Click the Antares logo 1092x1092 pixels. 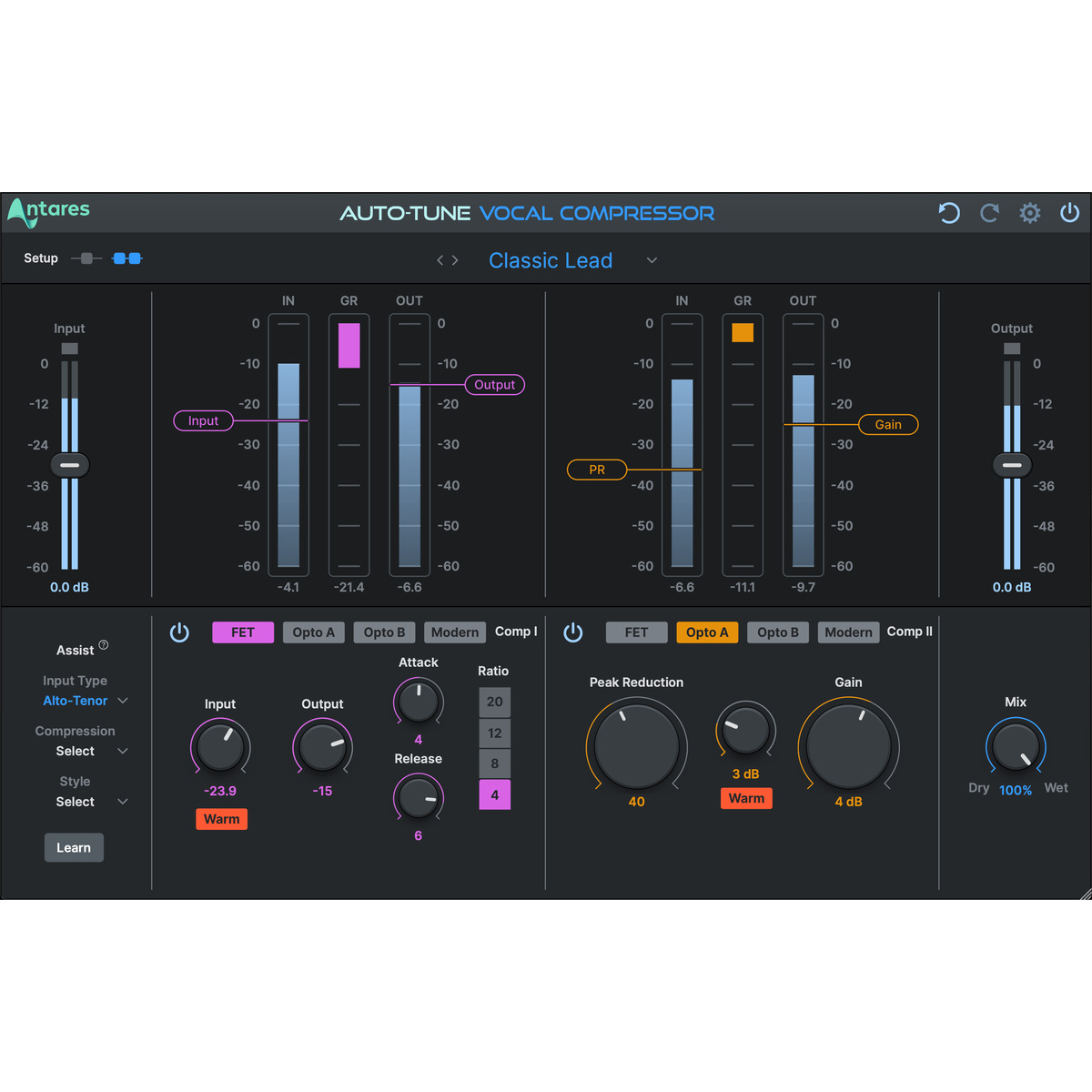coord(49,212)
